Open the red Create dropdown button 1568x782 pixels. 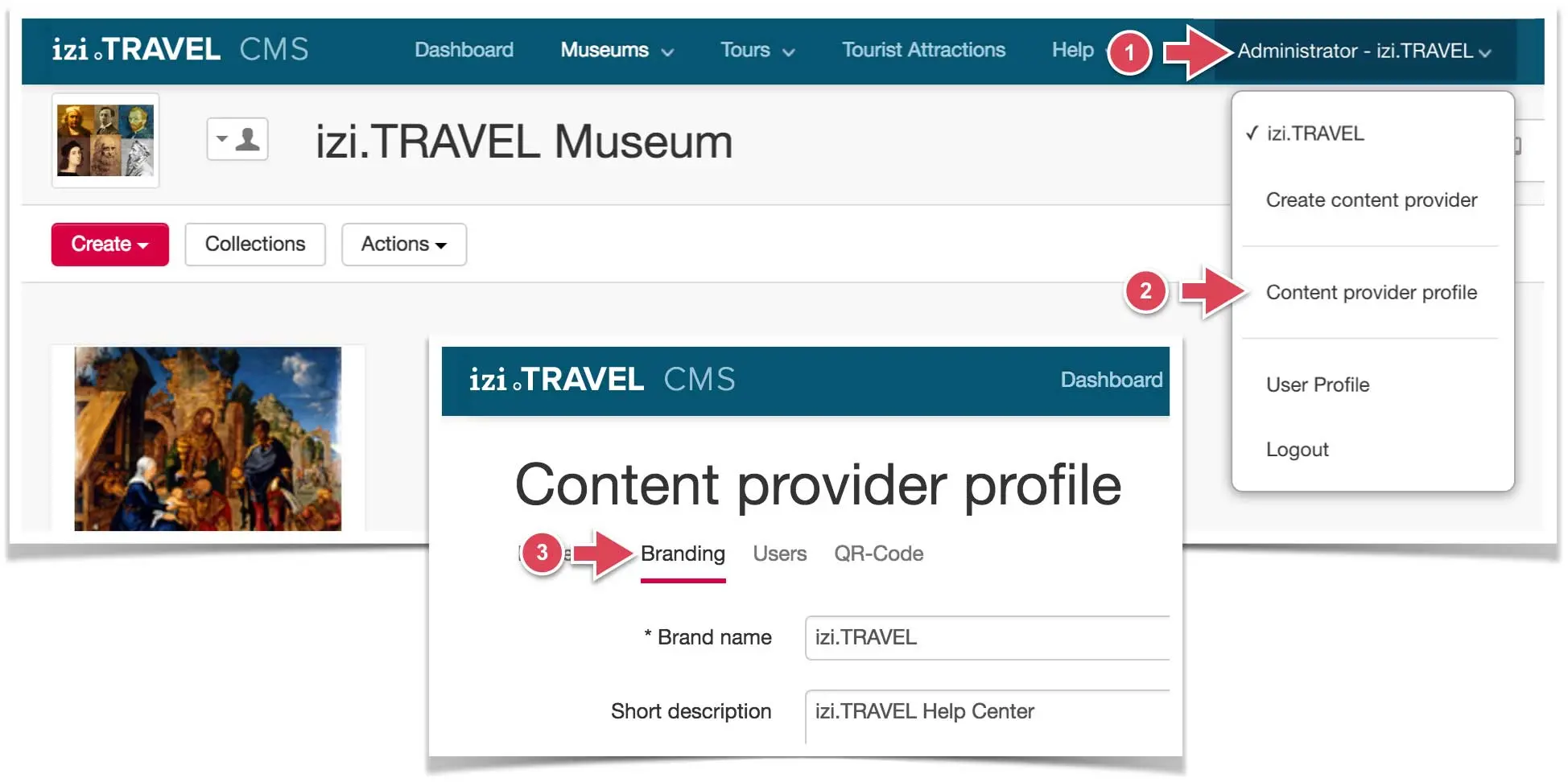coord(110,245)
